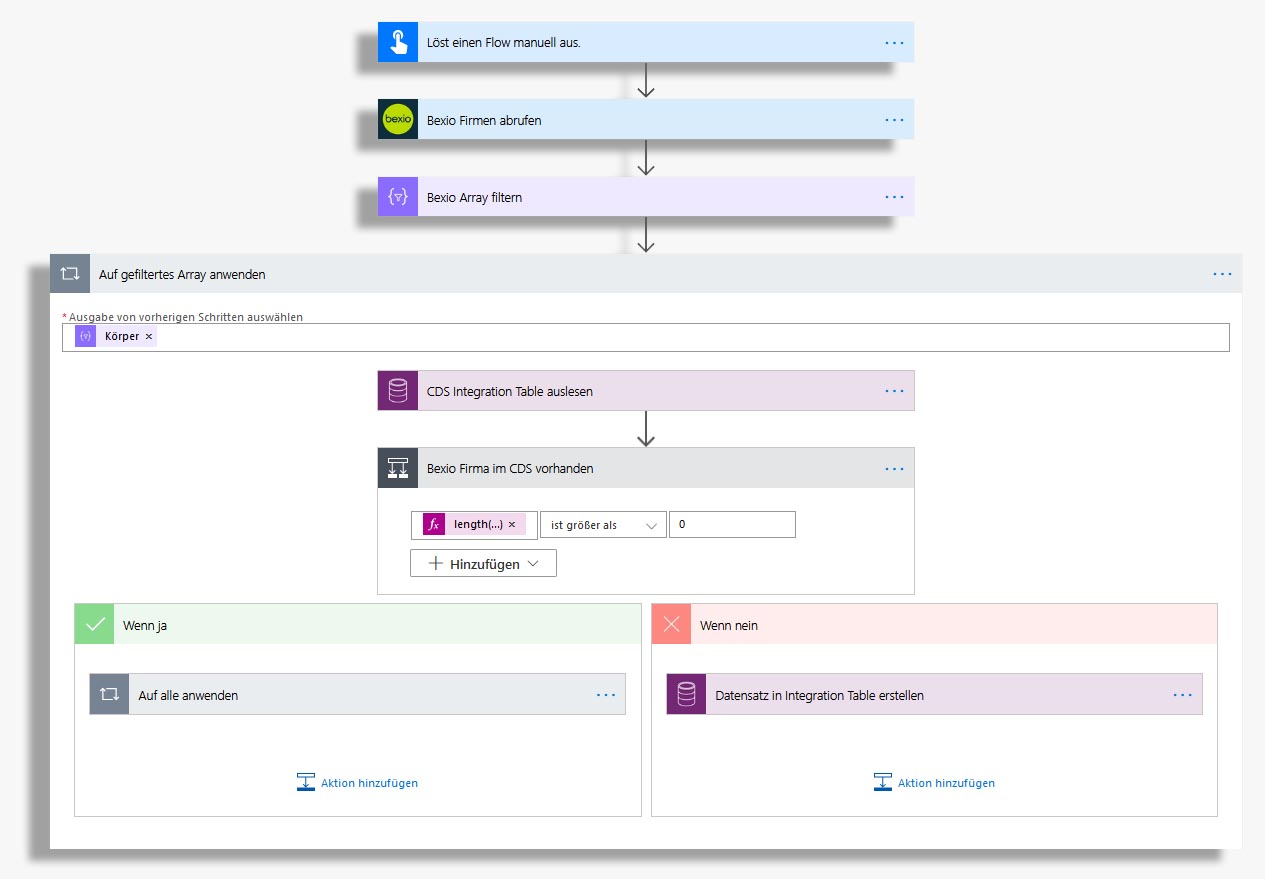
Task: Open the ellipsis menu of 'Bexio Array filtern'
Action: tap(894, 197)
